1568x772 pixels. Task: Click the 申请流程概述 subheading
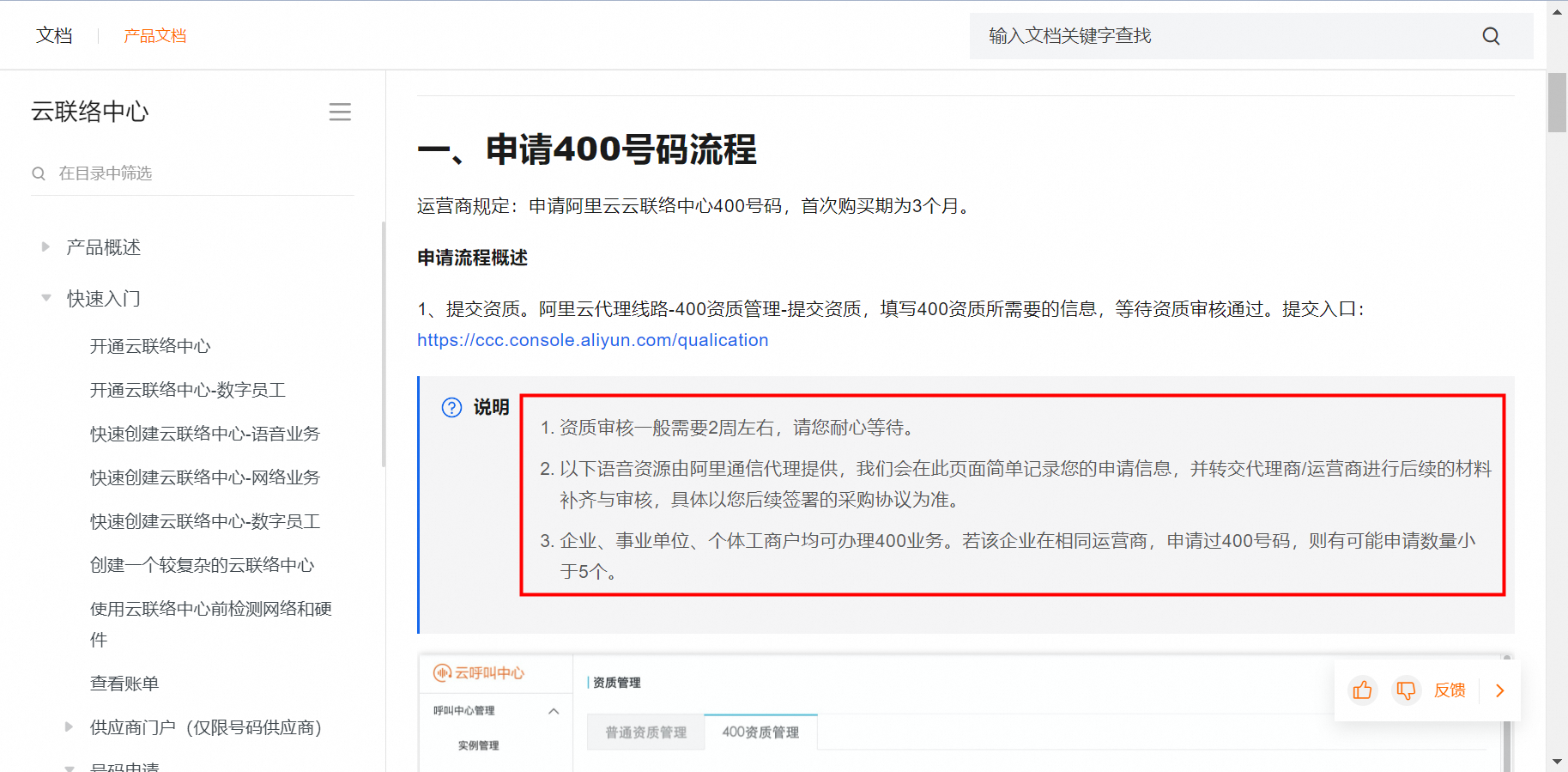(473, 258)
